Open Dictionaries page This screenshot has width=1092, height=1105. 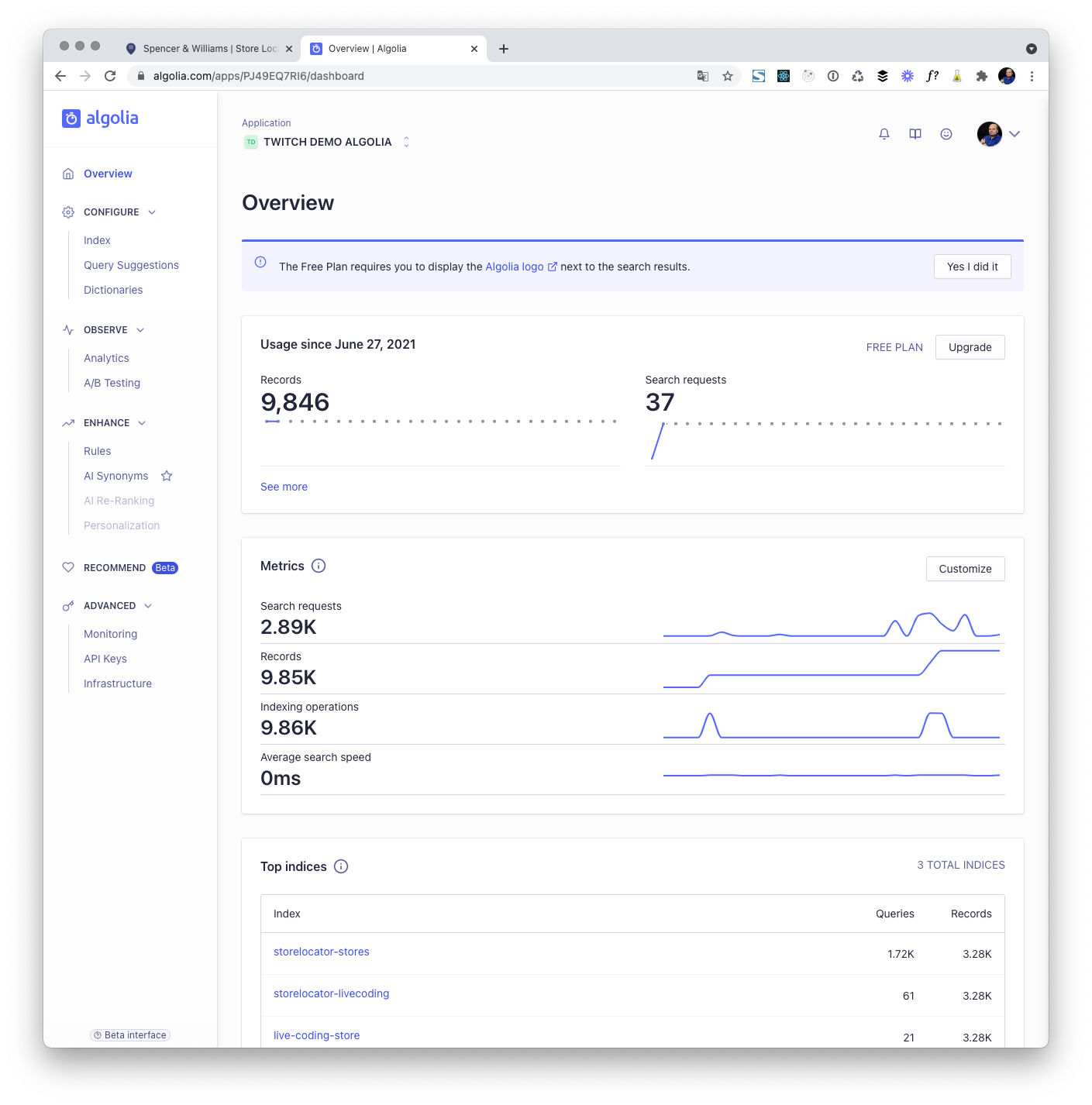coord(113,290)
